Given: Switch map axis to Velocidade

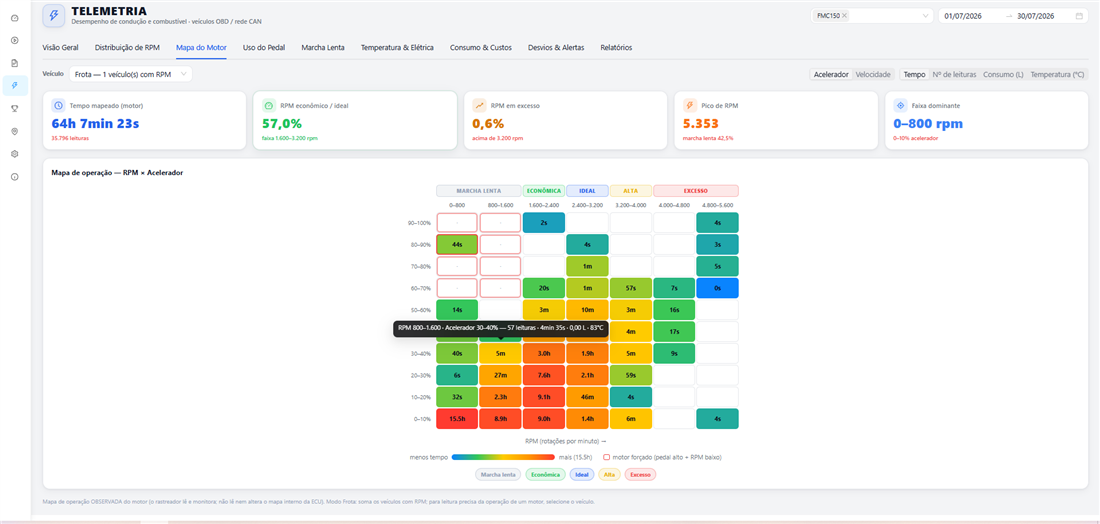Looking at the screenshot, I should click(x=873, y=74).
